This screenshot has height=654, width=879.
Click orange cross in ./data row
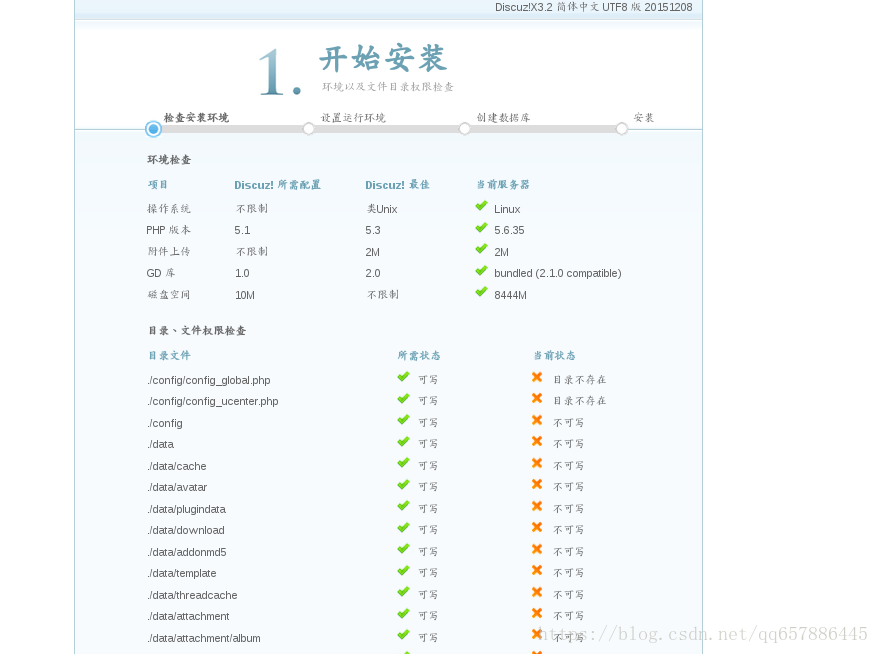click(537, 441)
